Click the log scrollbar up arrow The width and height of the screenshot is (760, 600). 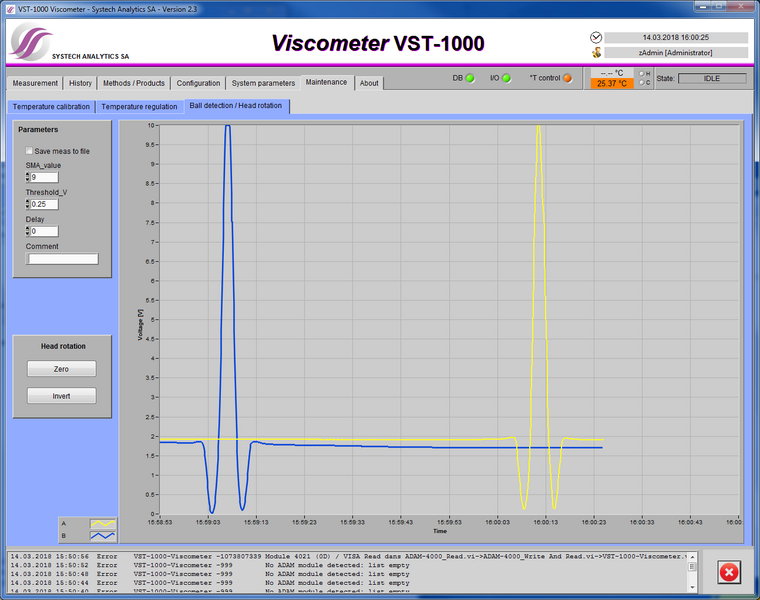coord(692,557)
